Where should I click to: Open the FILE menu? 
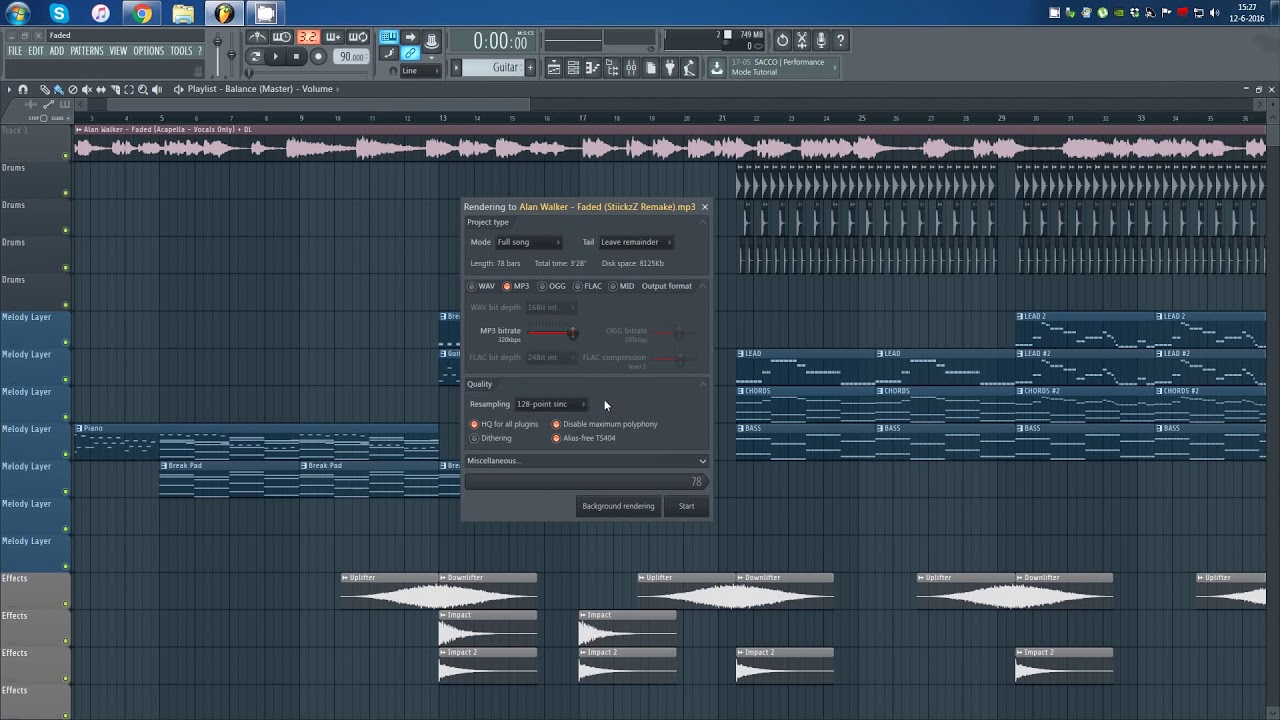(x=15, y=51)
